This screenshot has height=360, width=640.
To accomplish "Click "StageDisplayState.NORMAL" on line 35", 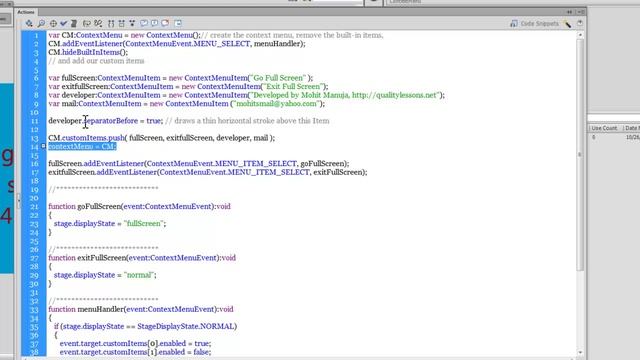I will point(186,326).
